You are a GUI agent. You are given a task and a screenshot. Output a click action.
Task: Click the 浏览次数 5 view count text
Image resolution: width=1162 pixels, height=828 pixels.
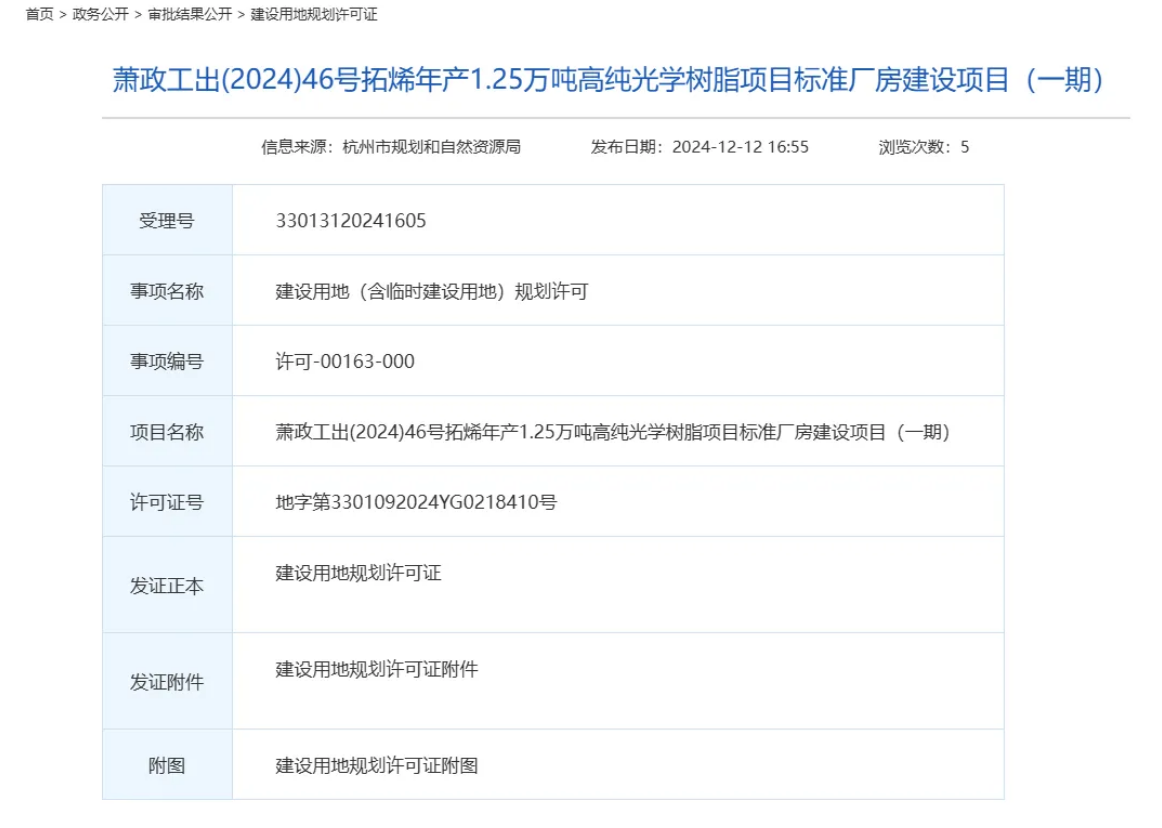tap(924, 147)
